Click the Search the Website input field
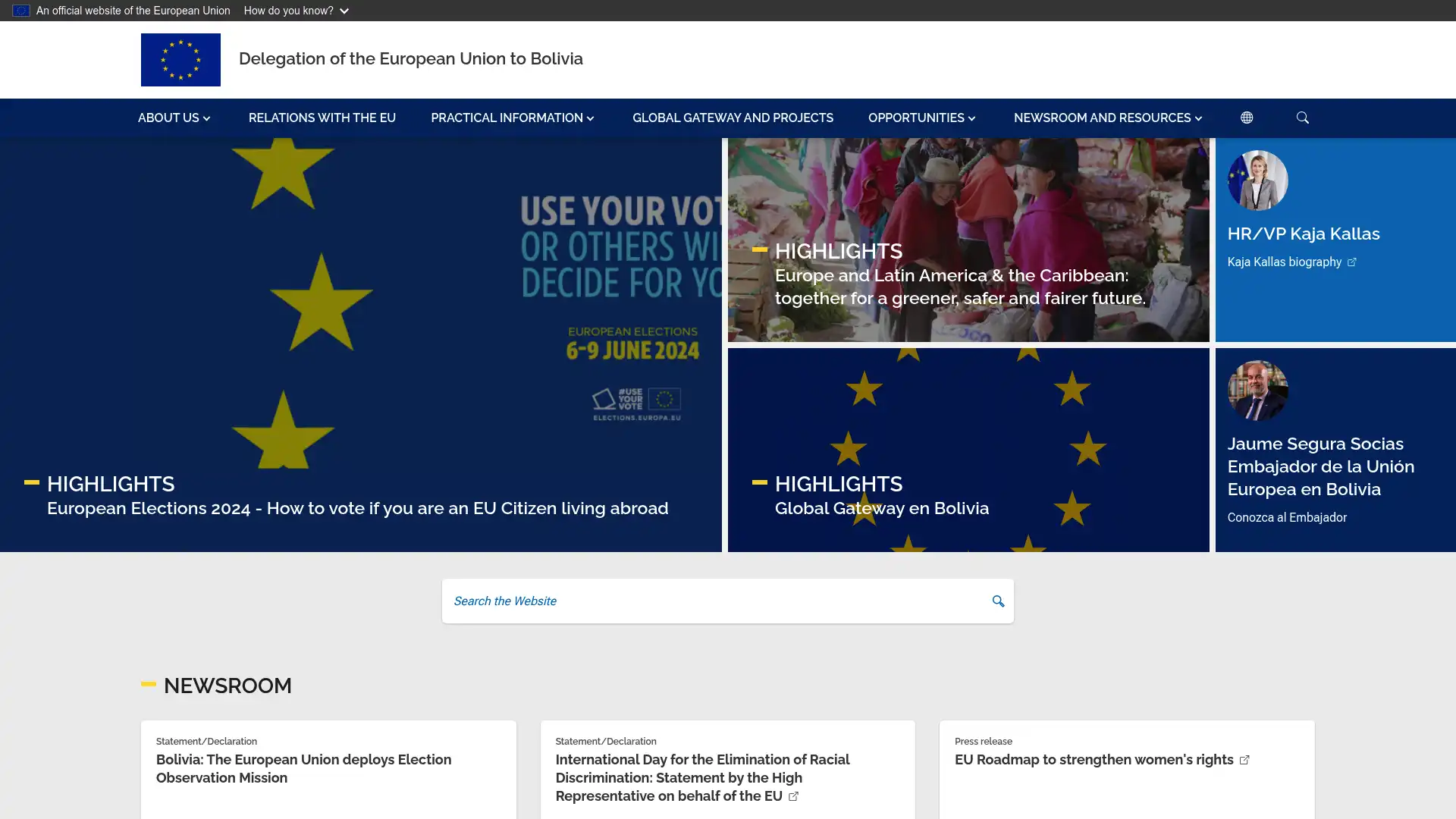 (x=713, y=601)
